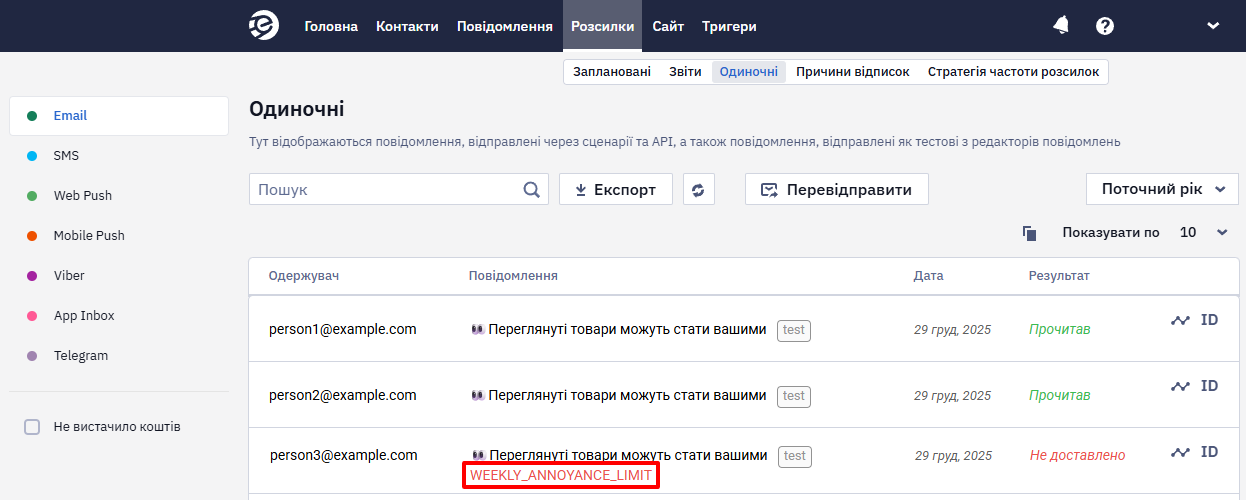Open the Повідомлення menu

tap(505, 26)
